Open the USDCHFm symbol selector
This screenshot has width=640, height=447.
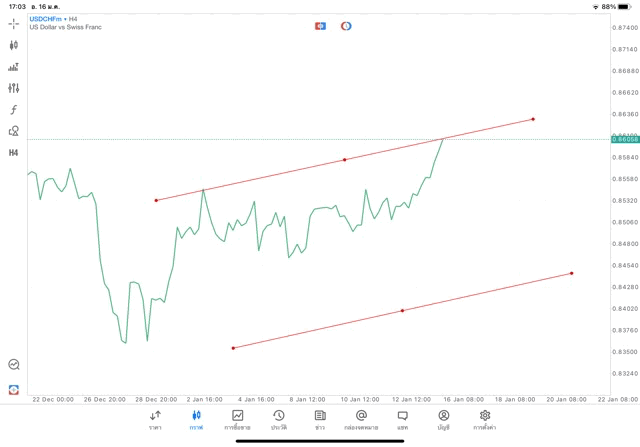pyautogui.click(x=48, y=19)
